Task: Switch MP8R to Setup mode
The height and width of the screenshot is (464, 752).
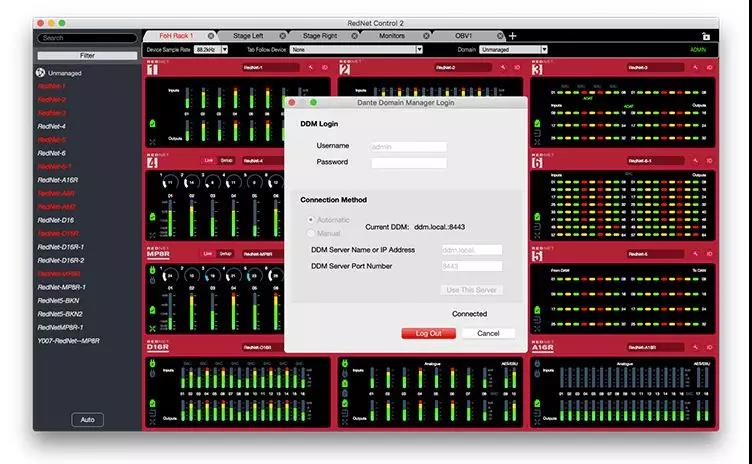Action: coord(225,254)
